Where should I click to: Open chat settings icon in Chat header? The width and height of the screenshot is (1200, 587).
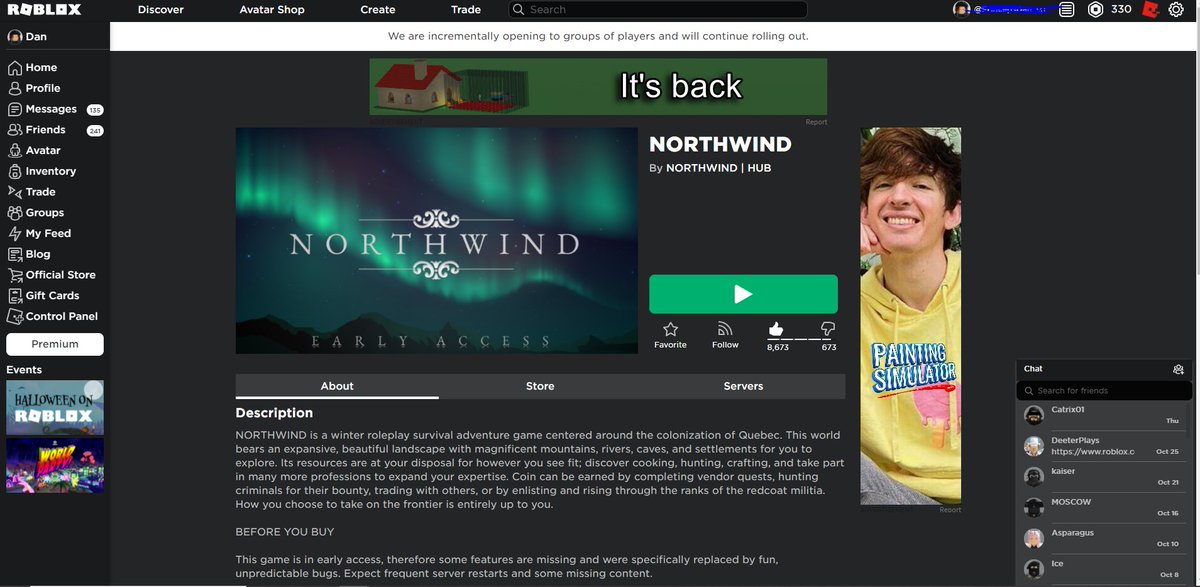pos(1178,369)
